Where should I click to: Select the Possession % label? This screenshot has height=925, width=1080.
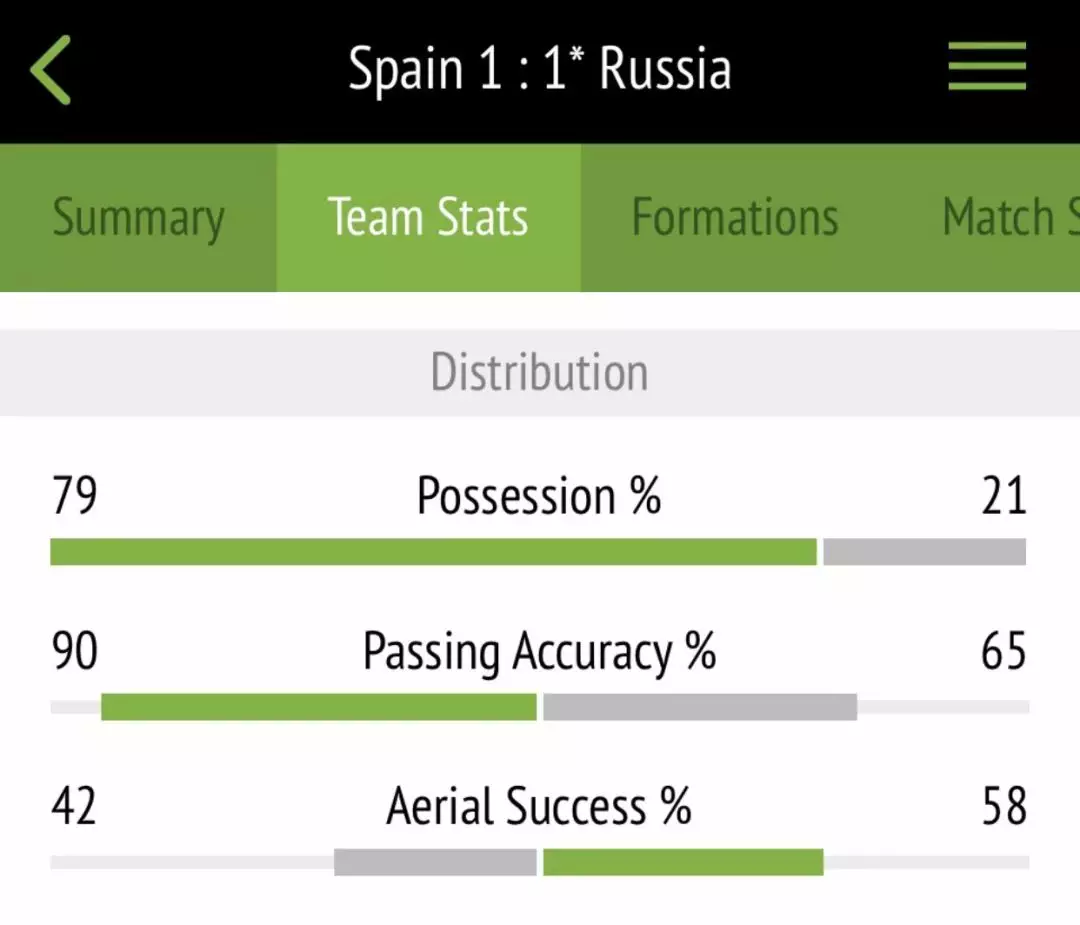[539, 496]
